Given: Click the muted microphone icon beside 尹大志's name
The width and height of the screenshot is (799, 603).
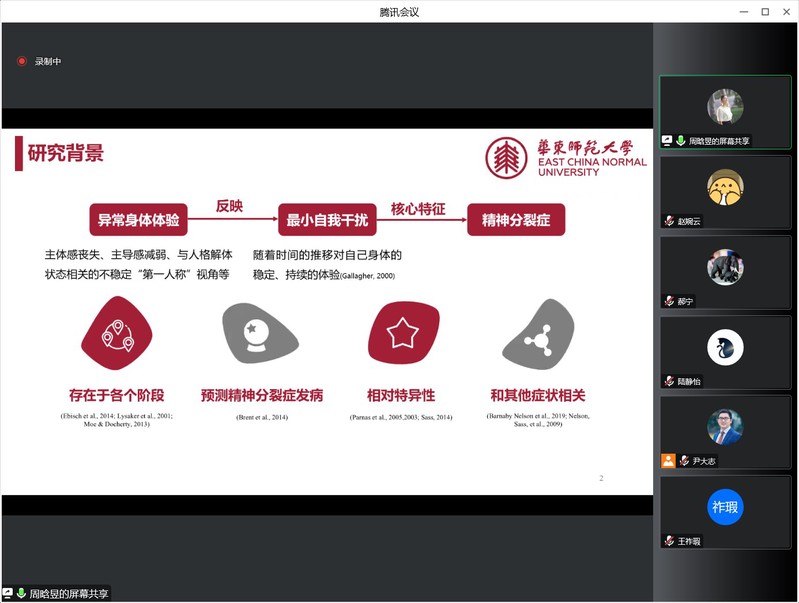Looking at the screenshot, I should point(684,461).
